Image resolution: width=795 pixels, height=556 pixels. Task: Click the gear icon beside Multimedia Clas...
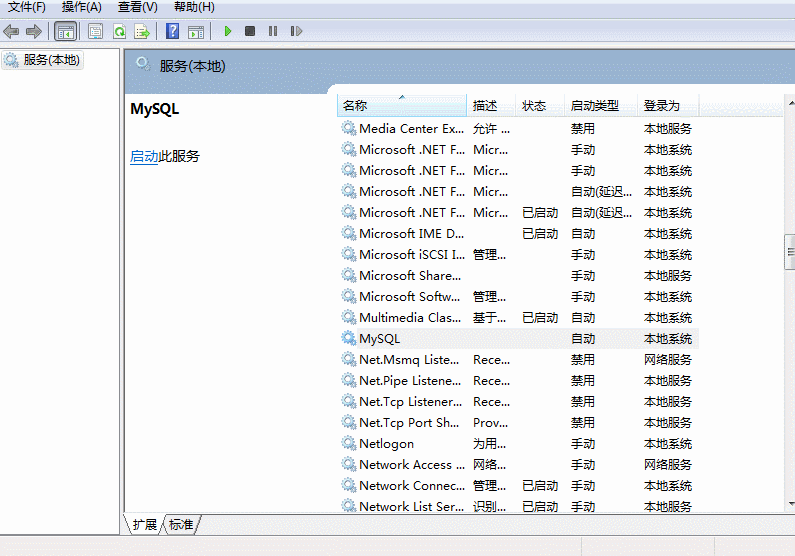[349, 317]
